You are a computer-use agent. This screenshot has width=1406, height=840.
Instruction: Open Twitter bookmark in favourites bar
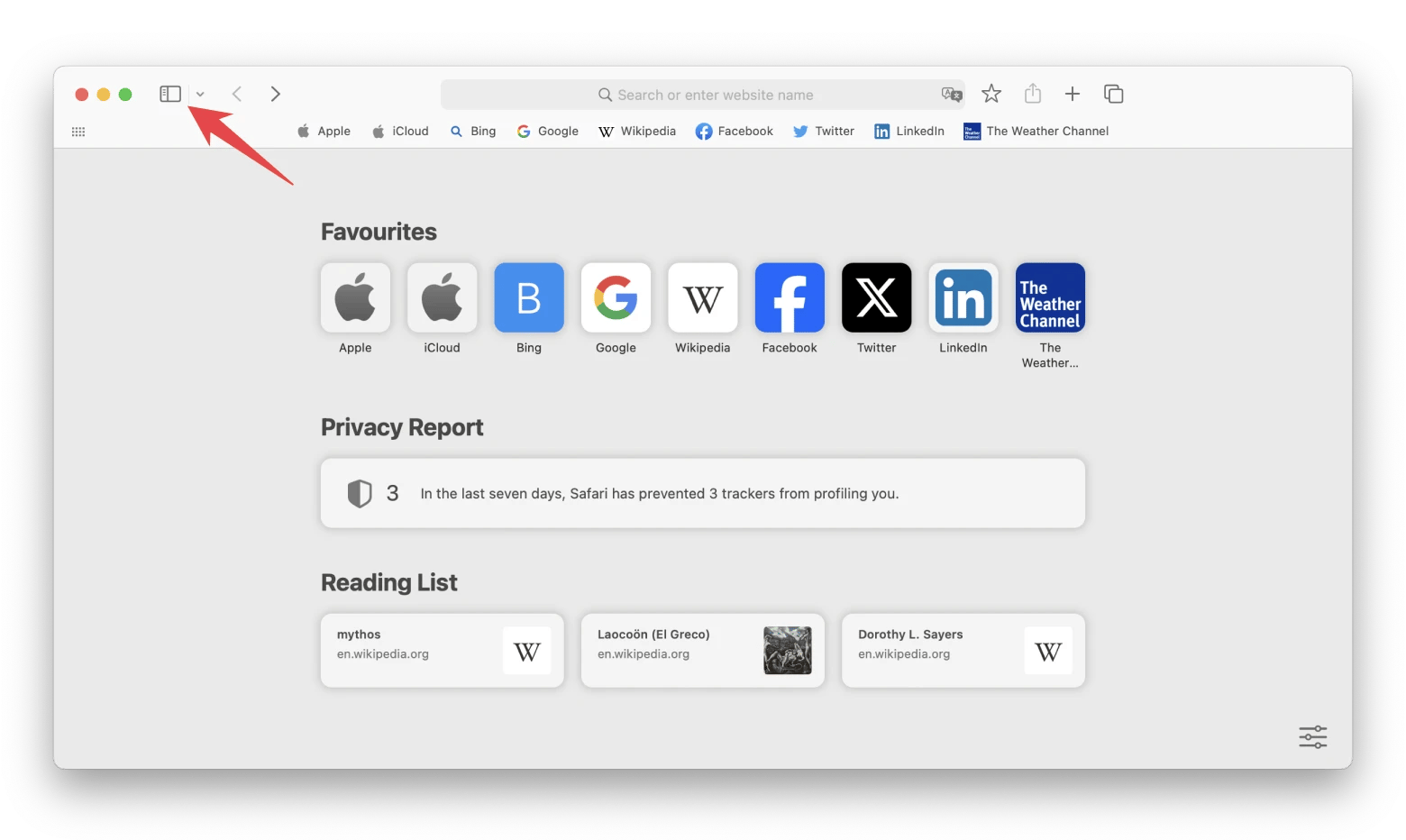click(x=824, y=131)
